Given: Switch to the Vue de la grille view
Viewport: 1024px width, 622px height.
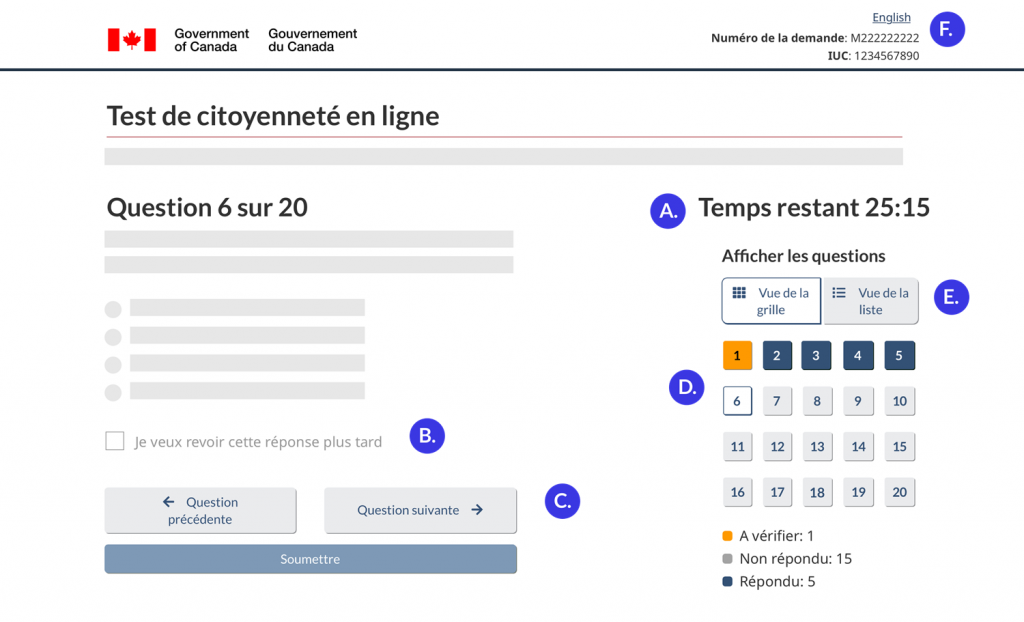Looking at the screenshot, I should [x=770, y=301].
